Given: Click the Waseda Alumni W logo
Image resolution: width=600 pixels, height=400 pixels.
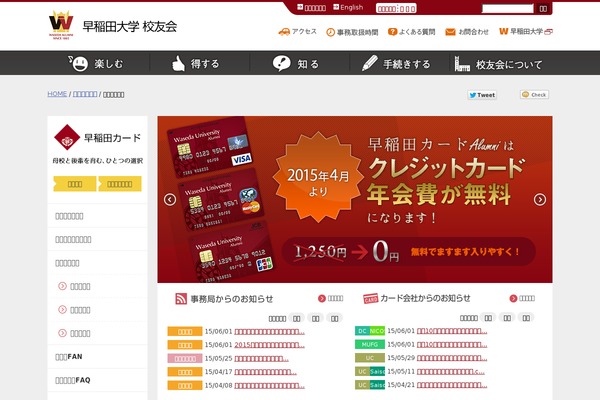Looking at the screenshot, I should 61,25.
